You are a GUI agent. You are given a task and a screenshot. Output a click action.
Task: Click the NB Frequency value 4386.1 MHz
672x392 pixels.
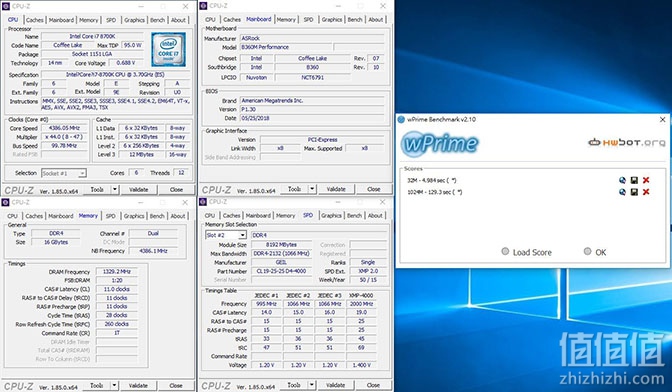click(x=153, y=251)
